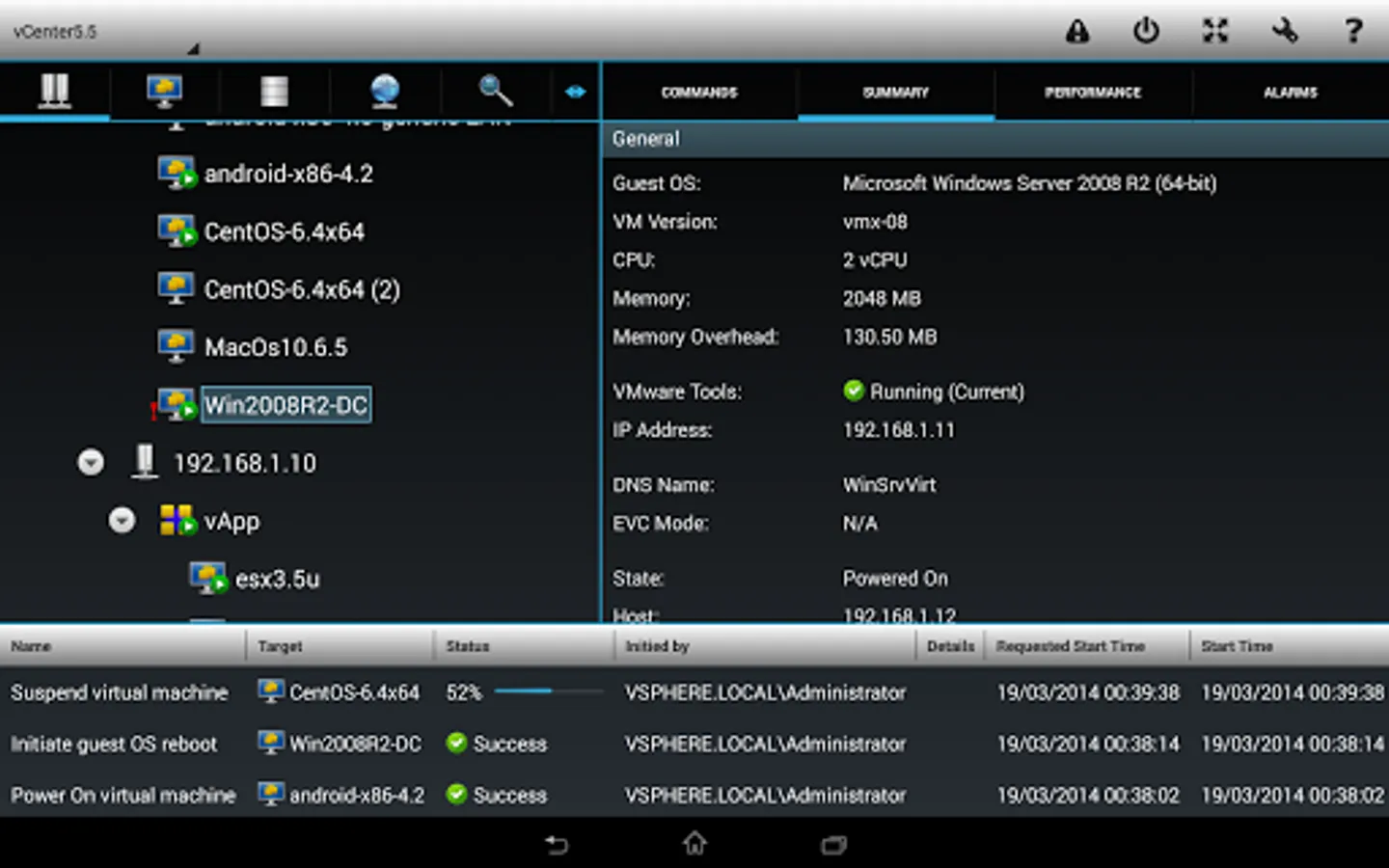Click the Win2008R2-DC VM icon in tree
The image size is (1389, 868).
point(177,405)
